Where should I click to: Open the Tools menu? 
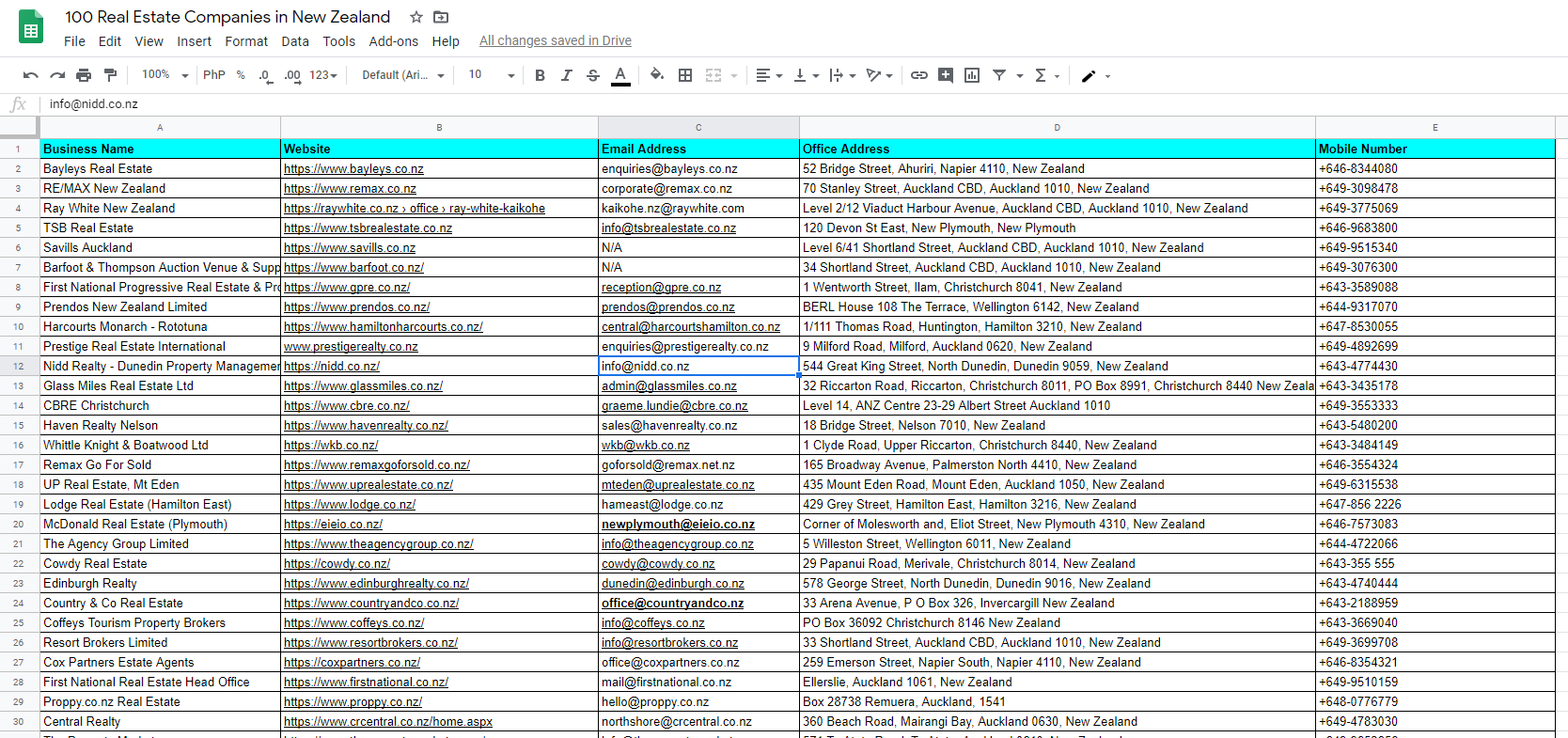338,41
